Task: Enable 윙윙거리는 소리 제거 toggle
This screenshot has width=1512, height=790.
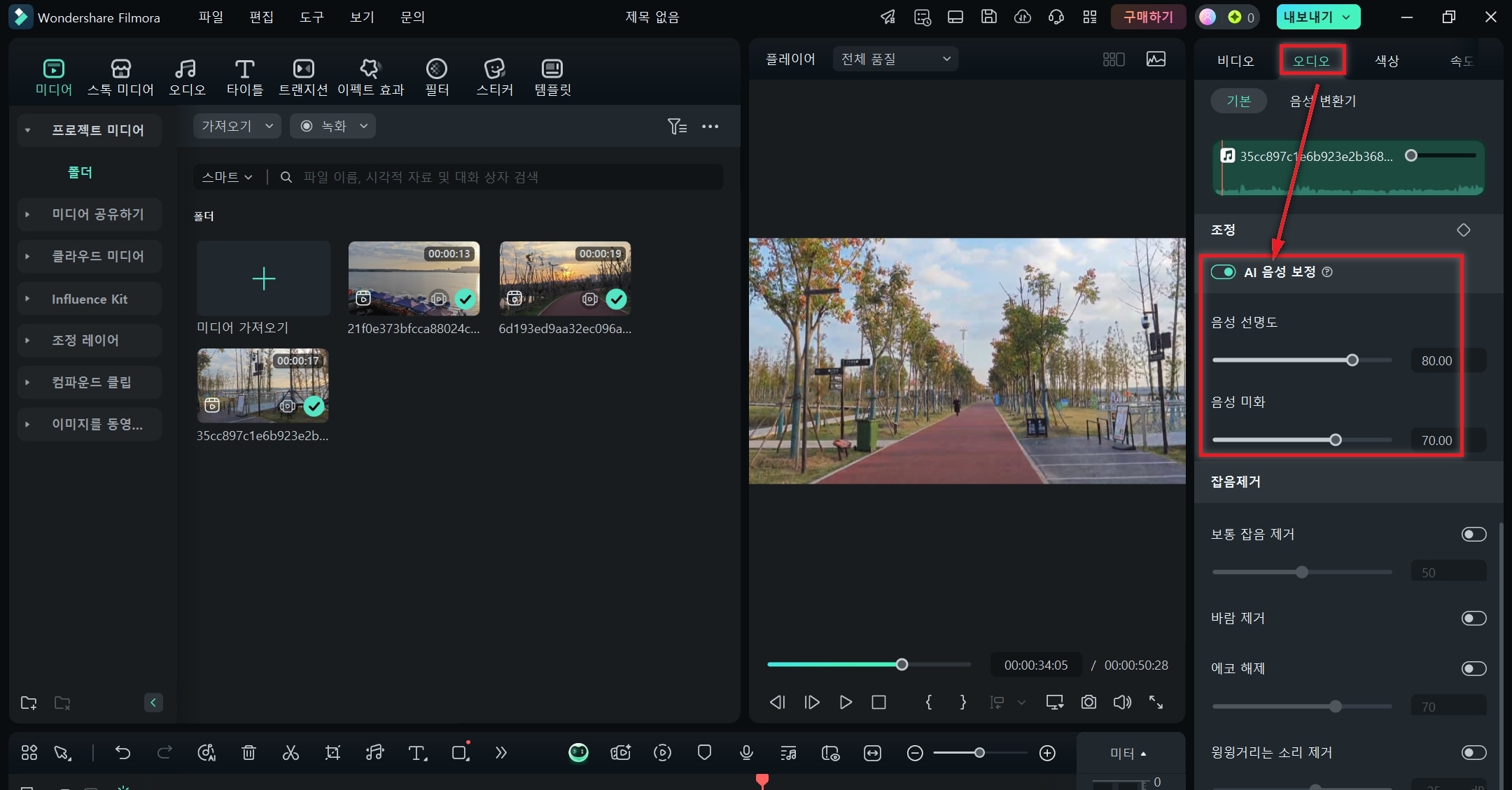Action: [1473, 753]
